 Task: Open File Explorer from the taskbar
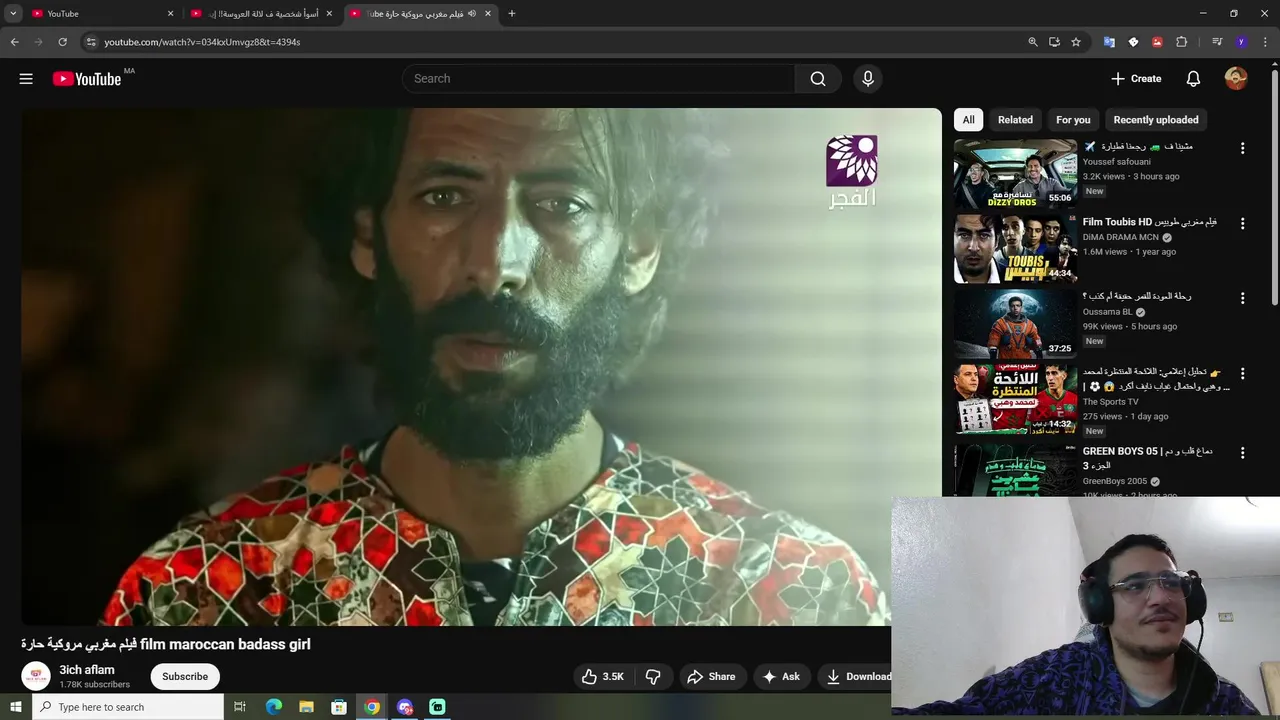tap(307, 707)
